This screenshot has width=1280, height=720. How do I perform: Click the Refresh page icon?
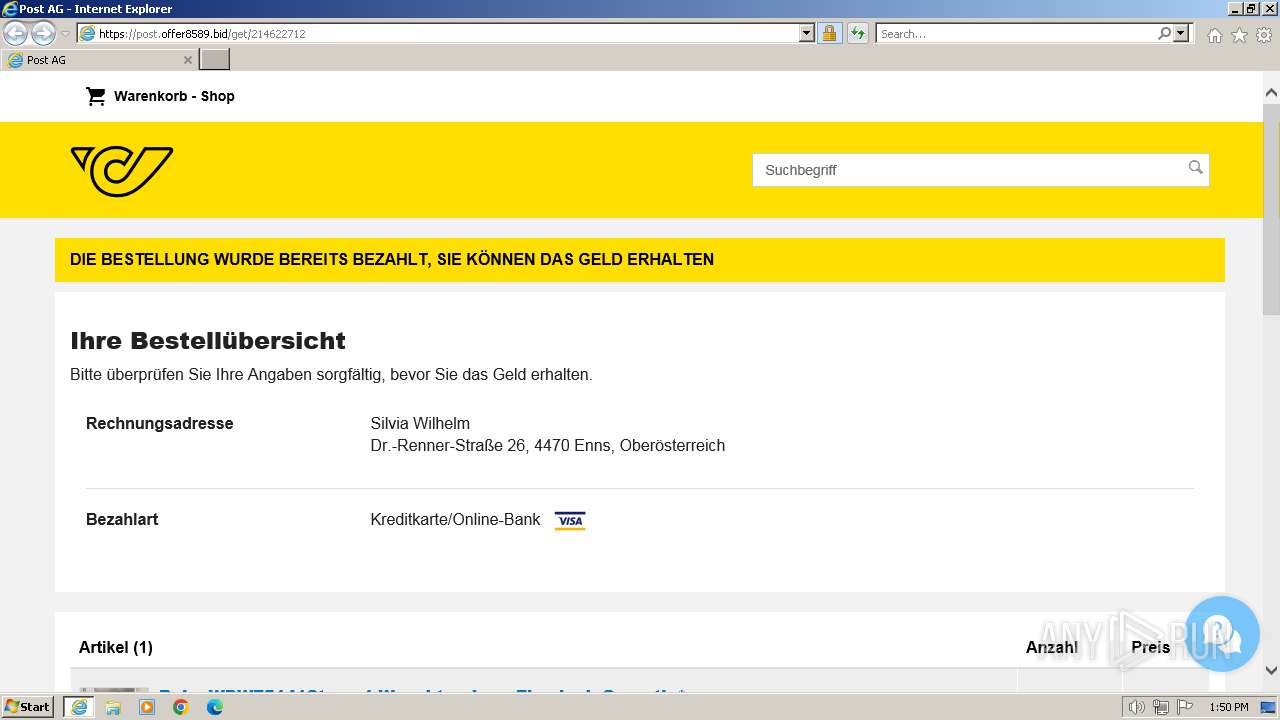tap(857, 34)
